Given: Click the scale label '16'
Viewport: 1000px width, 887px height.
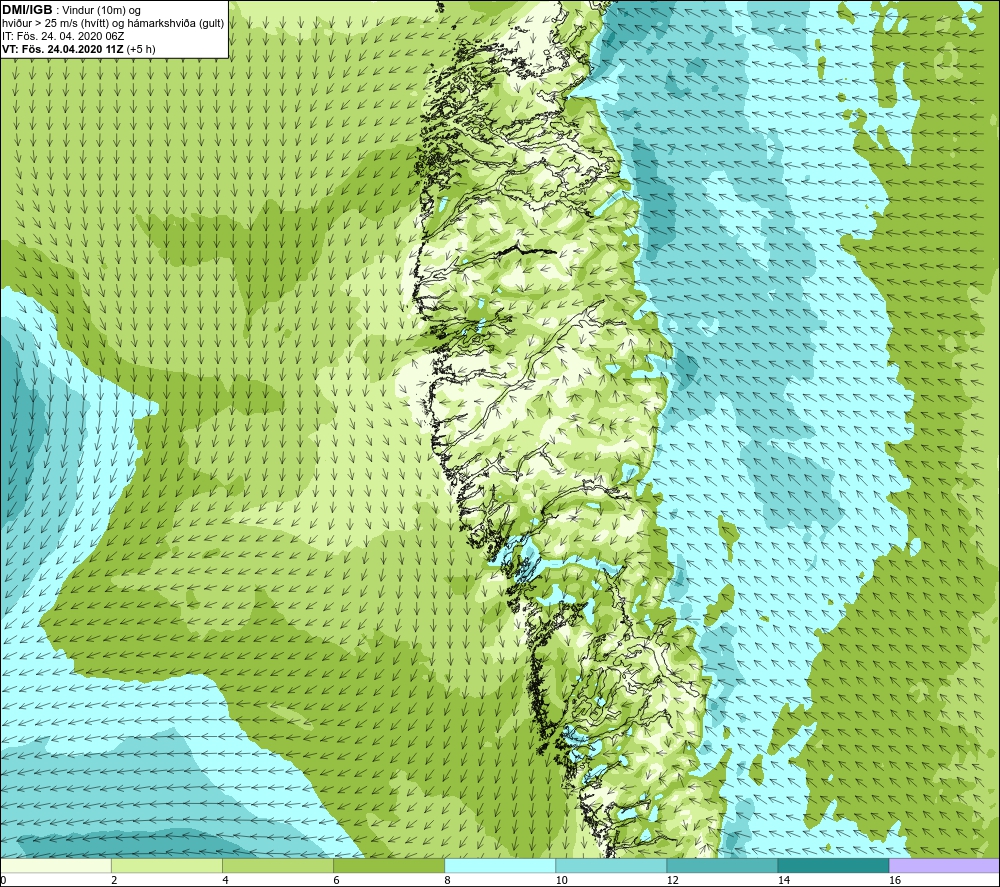Looking at the screenshot, I should 895,881.
